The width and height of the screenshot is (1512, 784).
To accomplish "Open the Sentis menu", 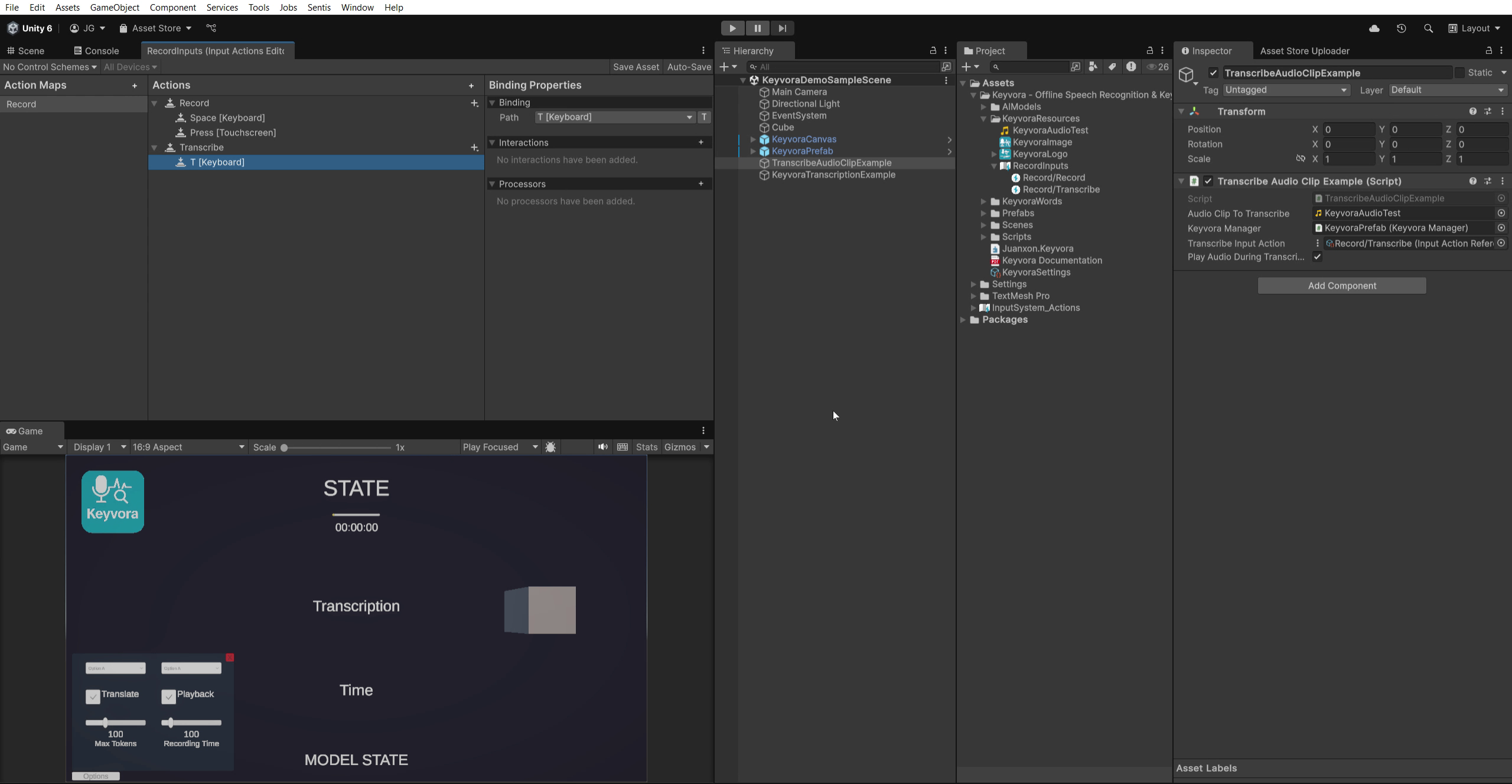I will tap(319, 7).
